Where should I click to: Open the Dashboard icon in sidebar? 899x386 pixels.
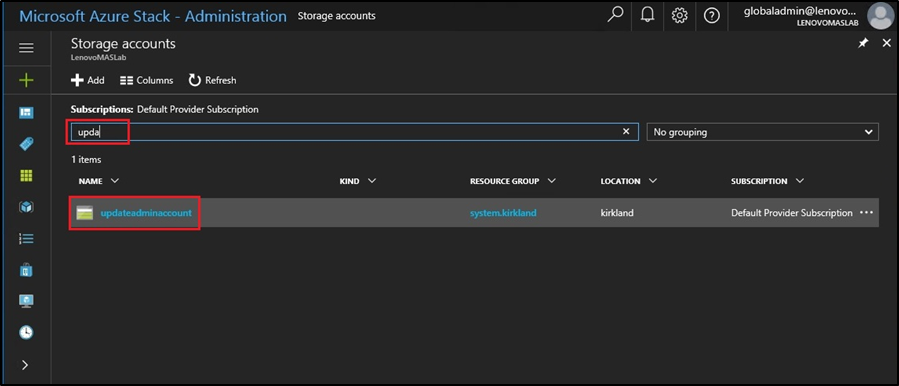[26, 112]
